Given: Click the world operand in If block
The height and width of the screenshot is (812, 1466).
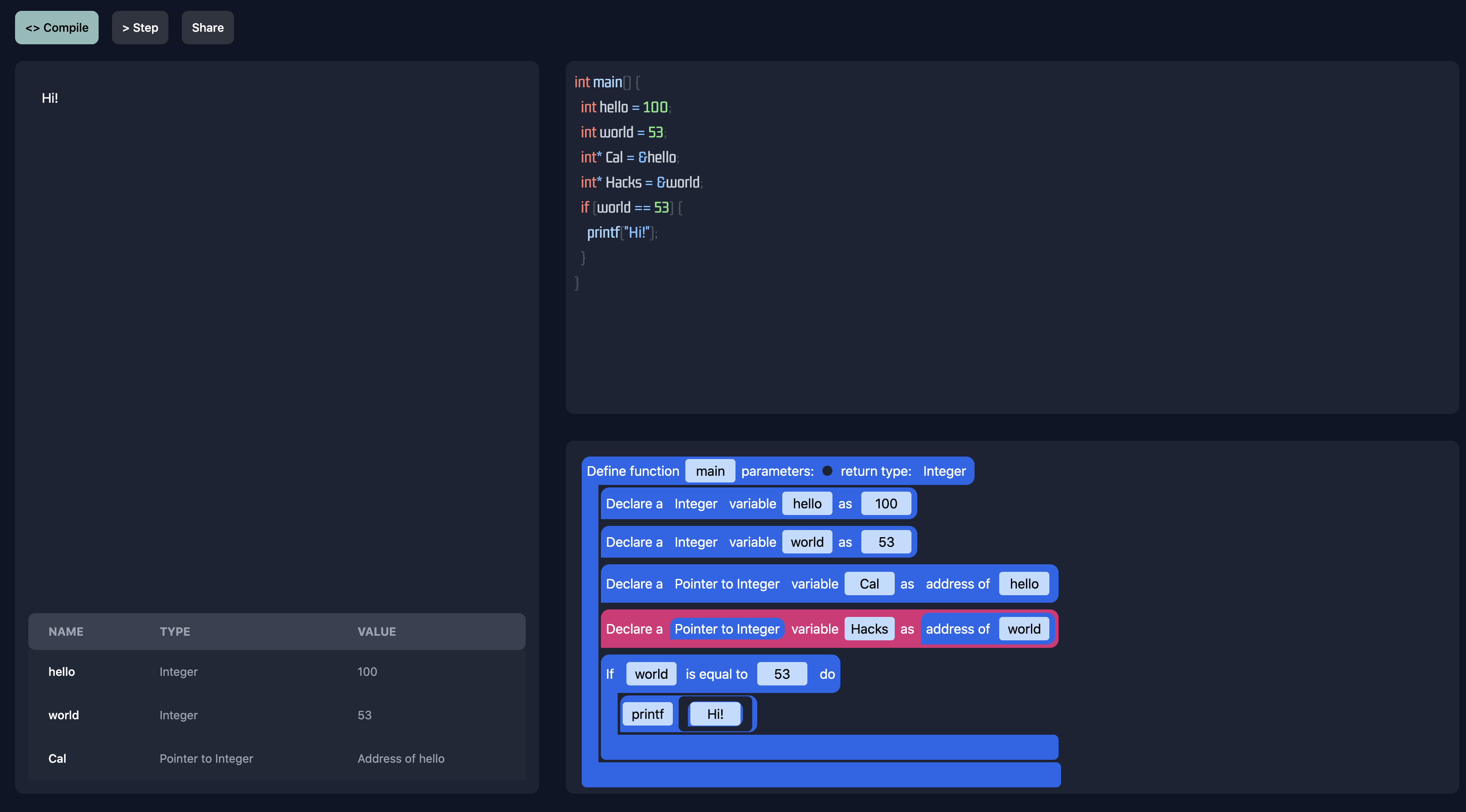Looking at the screenshot, I should pos(651,674).
